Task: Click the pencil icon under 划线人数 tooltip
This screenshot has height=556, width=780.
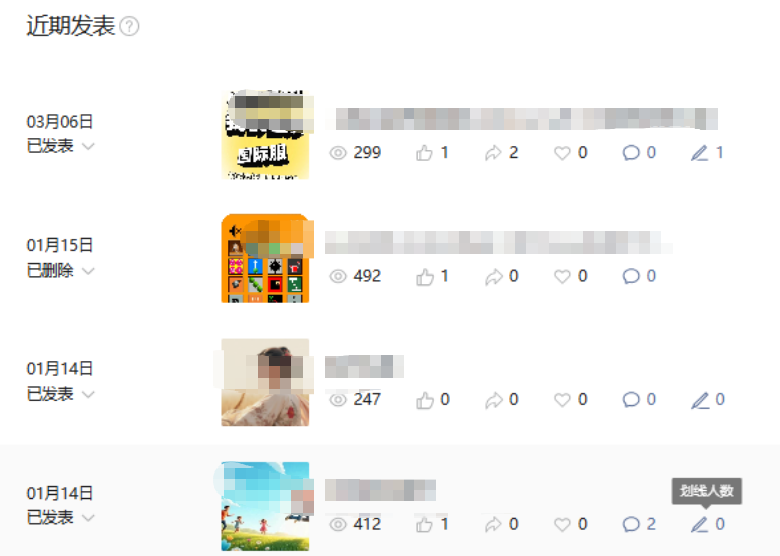Action: pos(699,524)
